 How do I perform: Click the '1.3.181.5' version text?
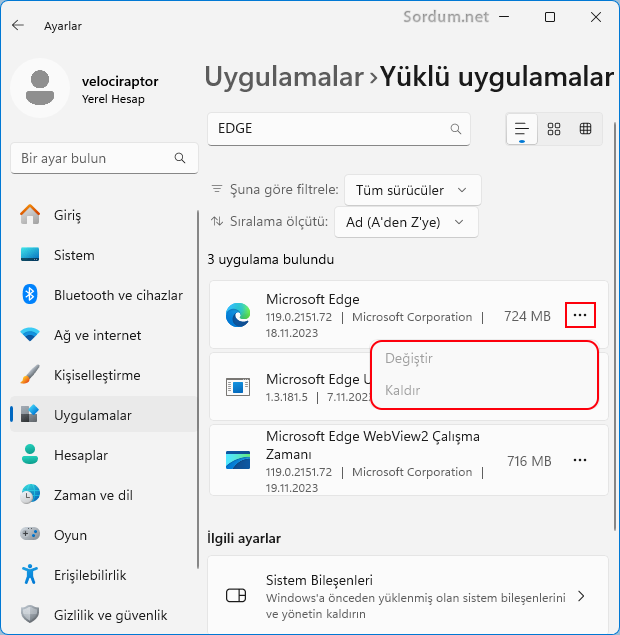(286, 397)
